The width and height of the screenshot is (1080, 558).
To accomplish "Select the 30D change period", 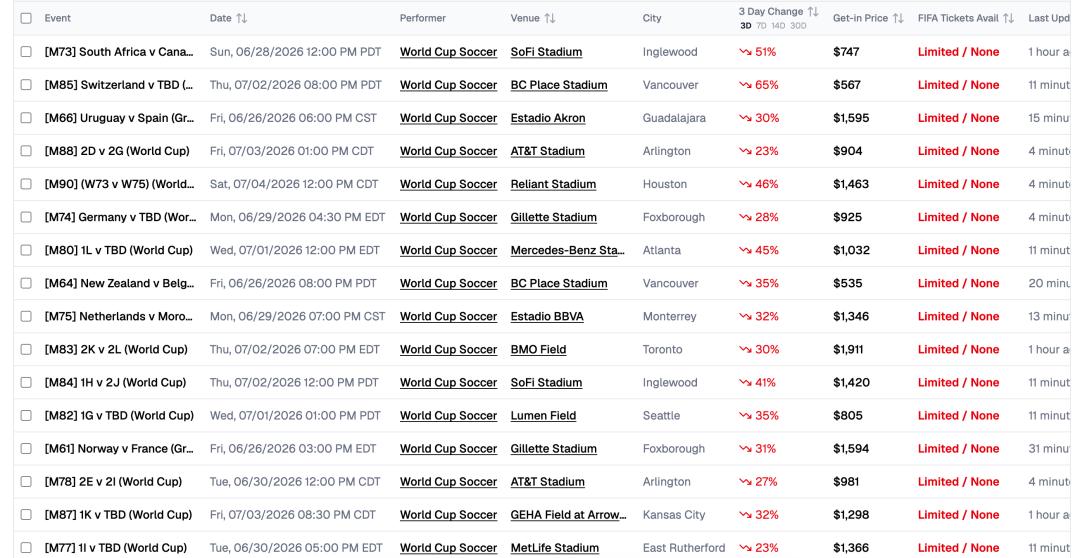I will click(x=798, y=25).
